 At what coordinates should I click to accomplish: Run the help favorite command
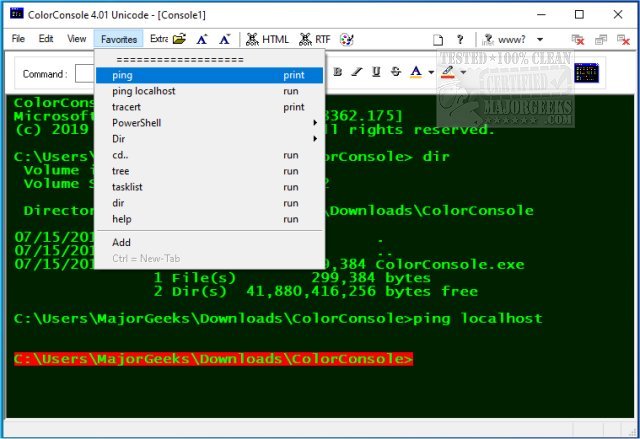coord(209,219)
